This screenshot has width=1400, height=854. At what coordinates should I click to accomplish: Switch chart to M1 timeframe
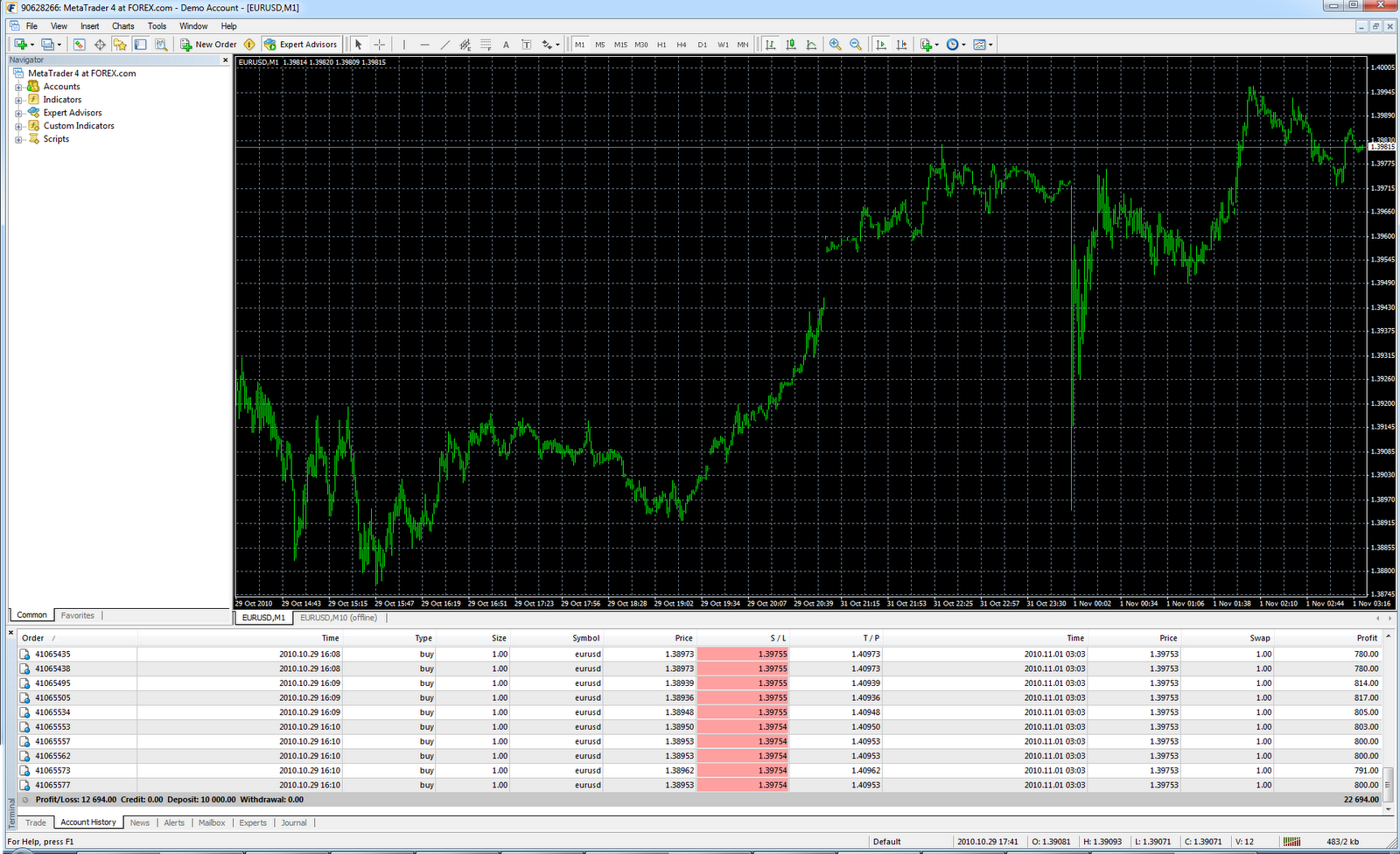coord(579,45)
